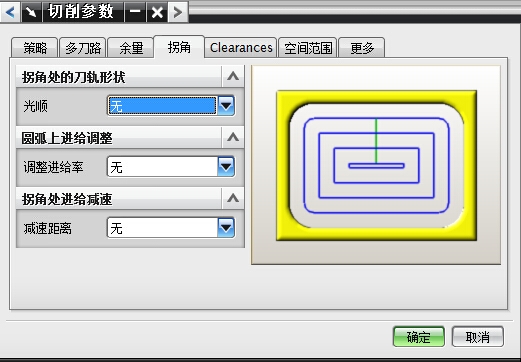Close the 切削参数 dialog with X
This screenshot has height=362, width=521.
point(157,12)
